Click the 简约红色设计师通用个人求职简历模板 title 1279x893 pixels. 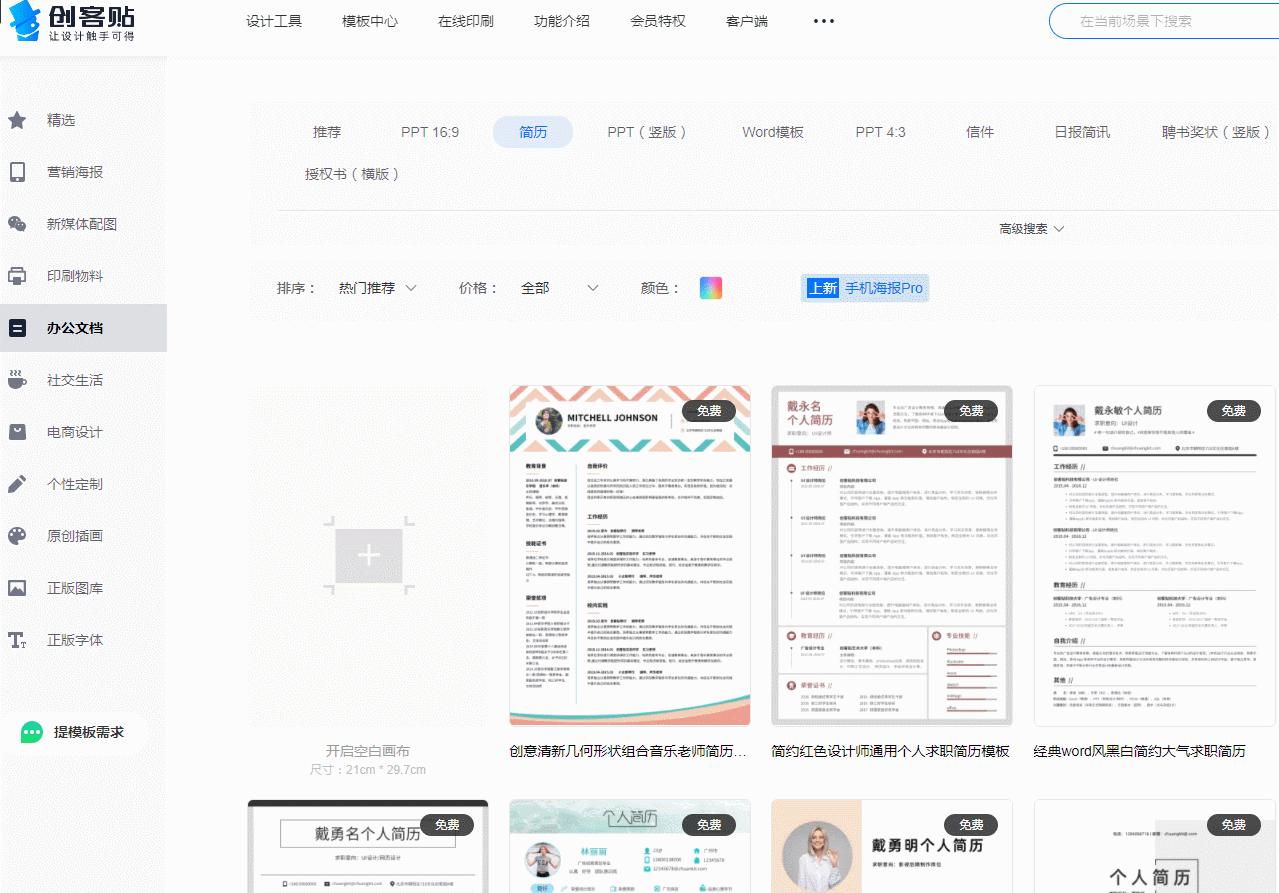click(890, 751)
